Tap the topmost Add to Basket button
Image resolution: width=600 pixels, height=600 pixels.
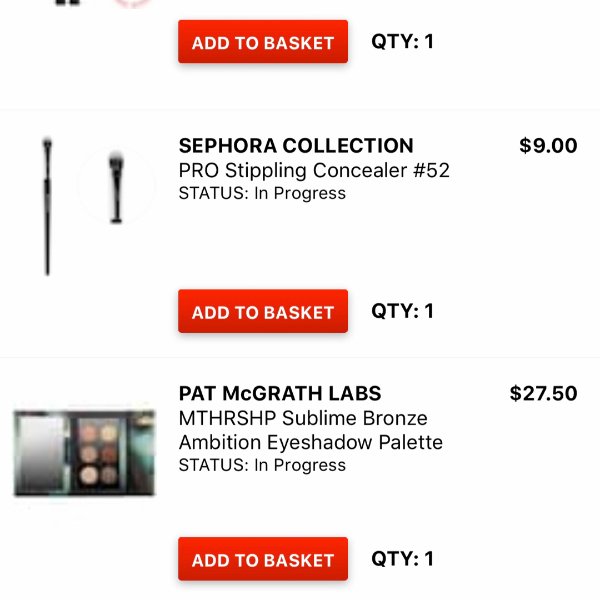[x=263, y=41]
